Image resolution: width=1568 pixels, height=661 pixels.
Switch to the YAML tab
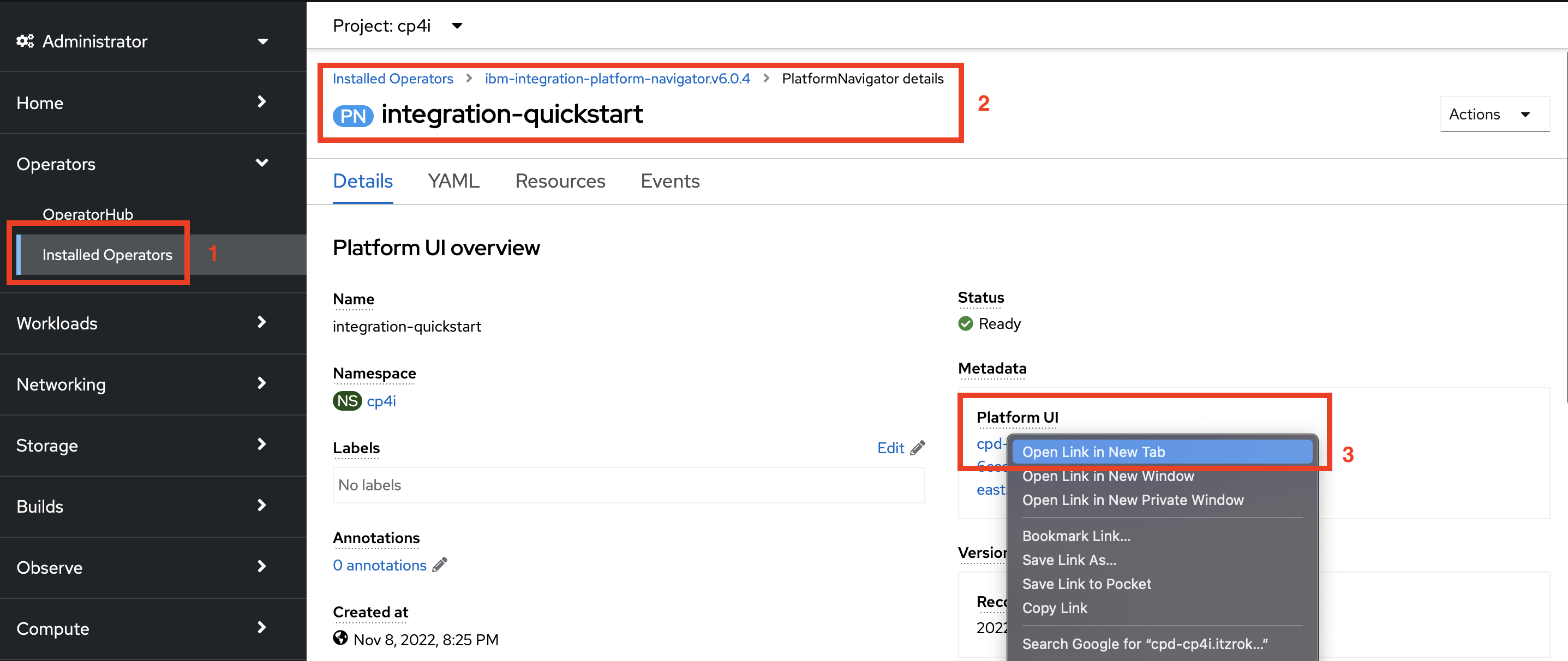(453, 182)
